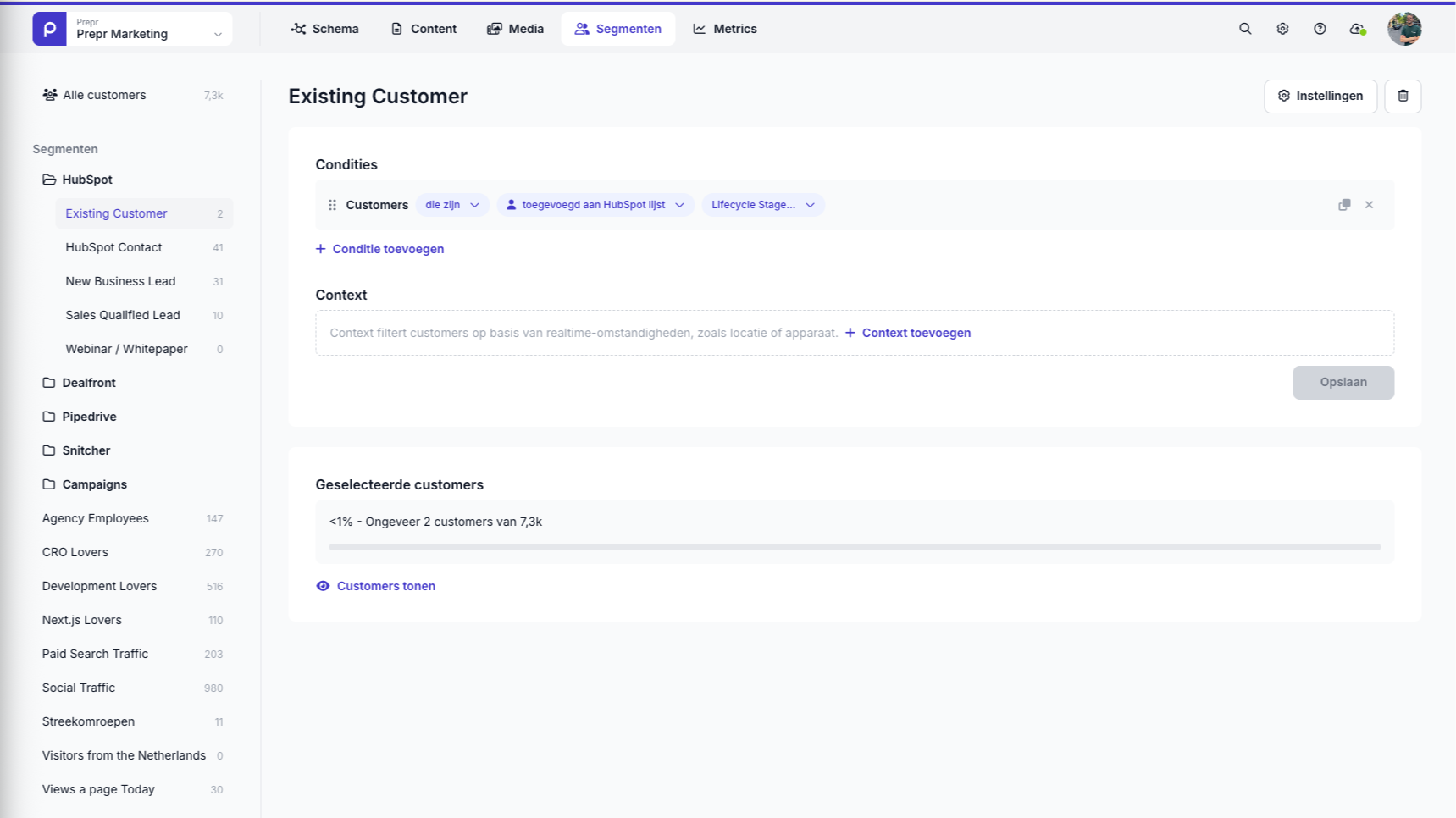Duplicate the Customers condition

click(x=1344, y=204)
